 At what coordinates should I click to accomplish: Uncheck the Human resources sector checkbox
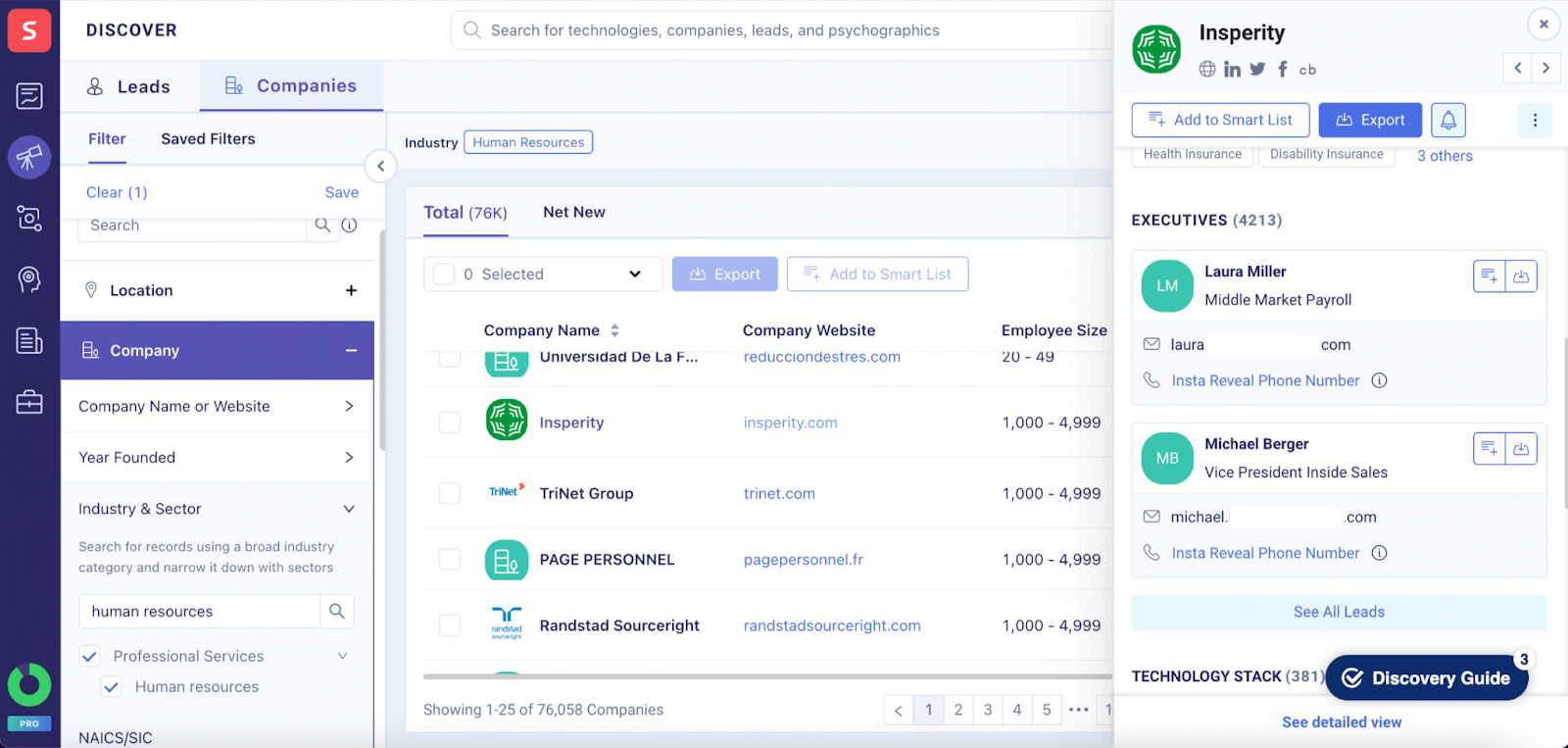(112, 687)
